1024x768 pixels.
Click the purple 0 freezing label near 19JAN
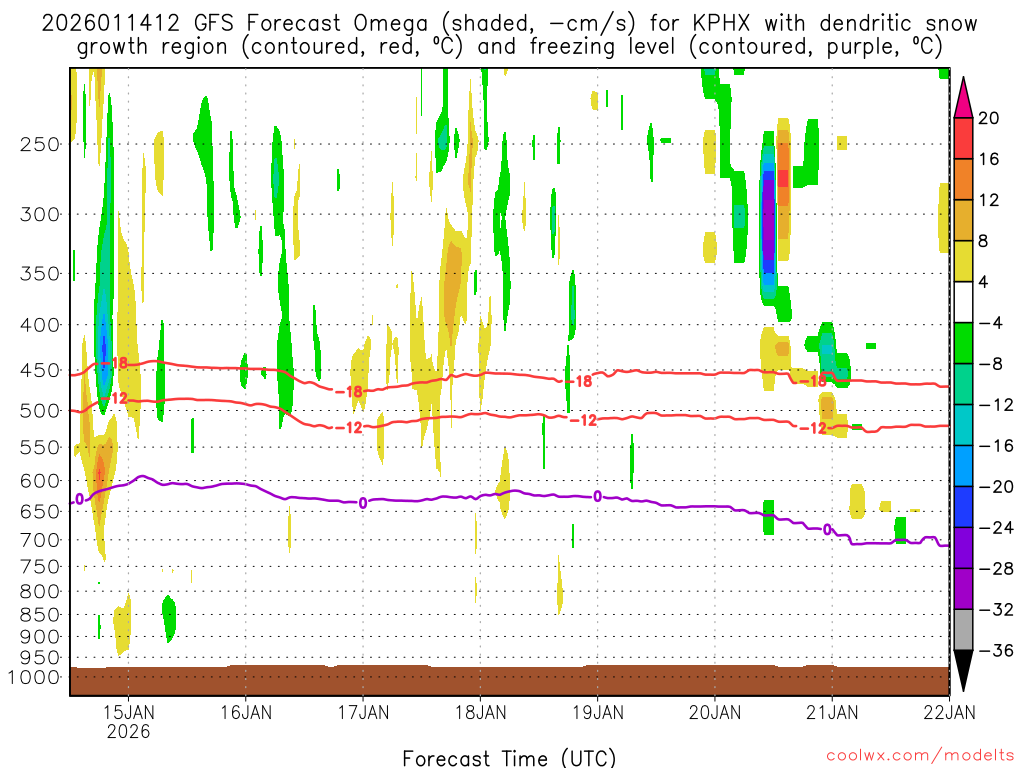(x=598, y=497)
